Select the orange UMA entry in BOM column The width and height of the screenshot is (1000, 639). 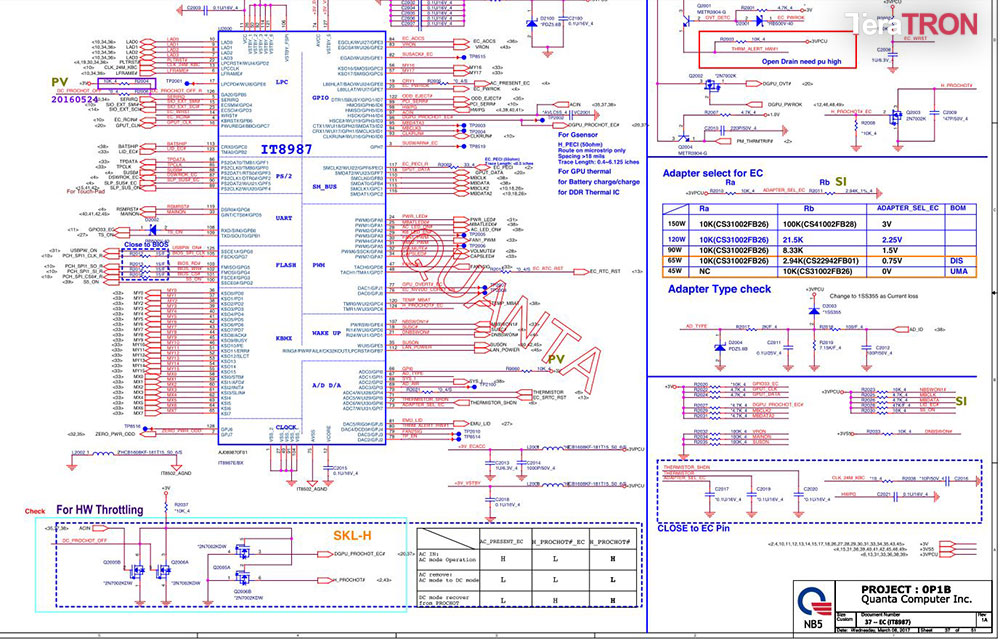point(959,271)
